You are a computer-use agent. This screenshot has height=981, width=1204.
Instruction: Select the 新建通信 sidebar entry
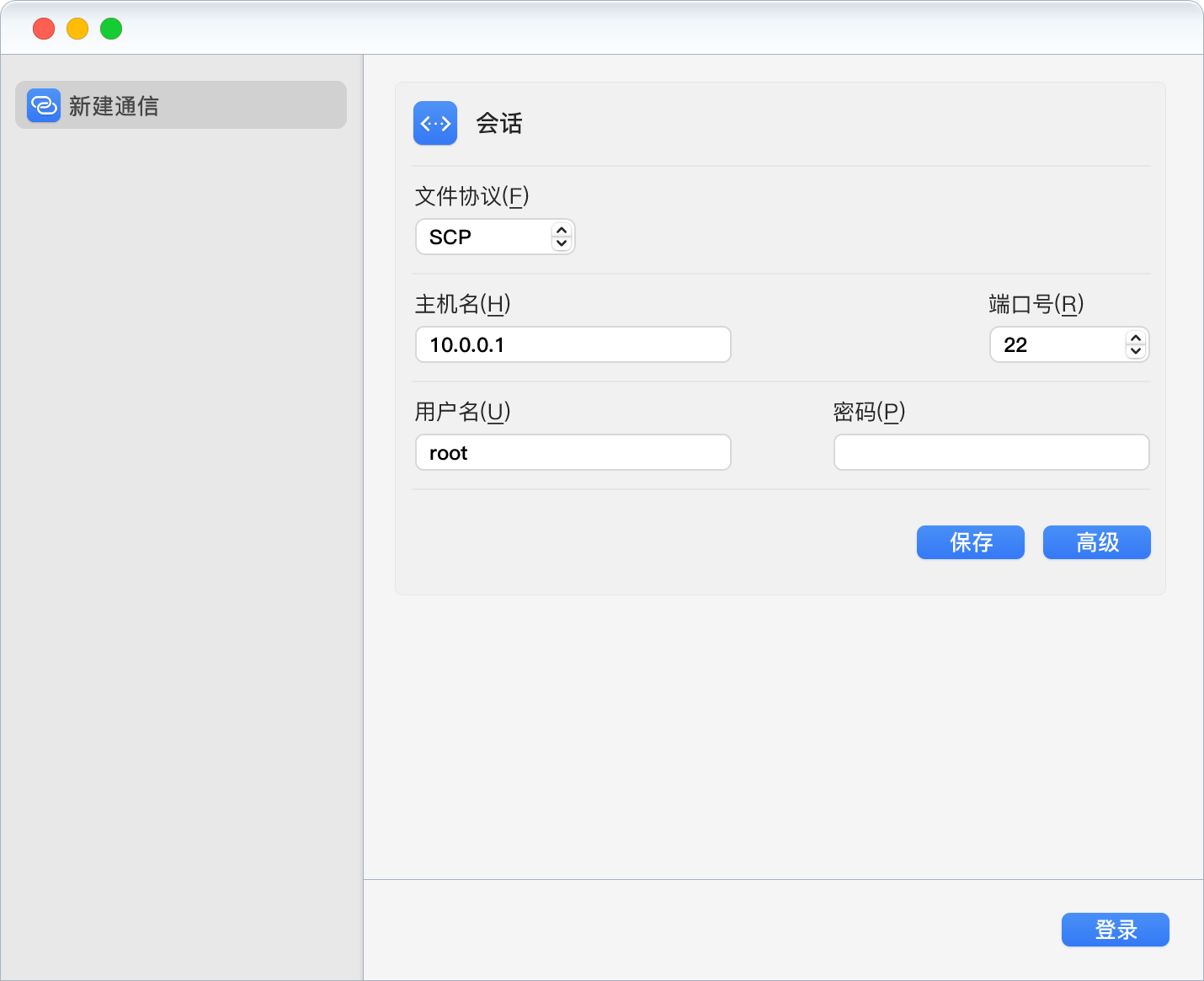point(181,105)
